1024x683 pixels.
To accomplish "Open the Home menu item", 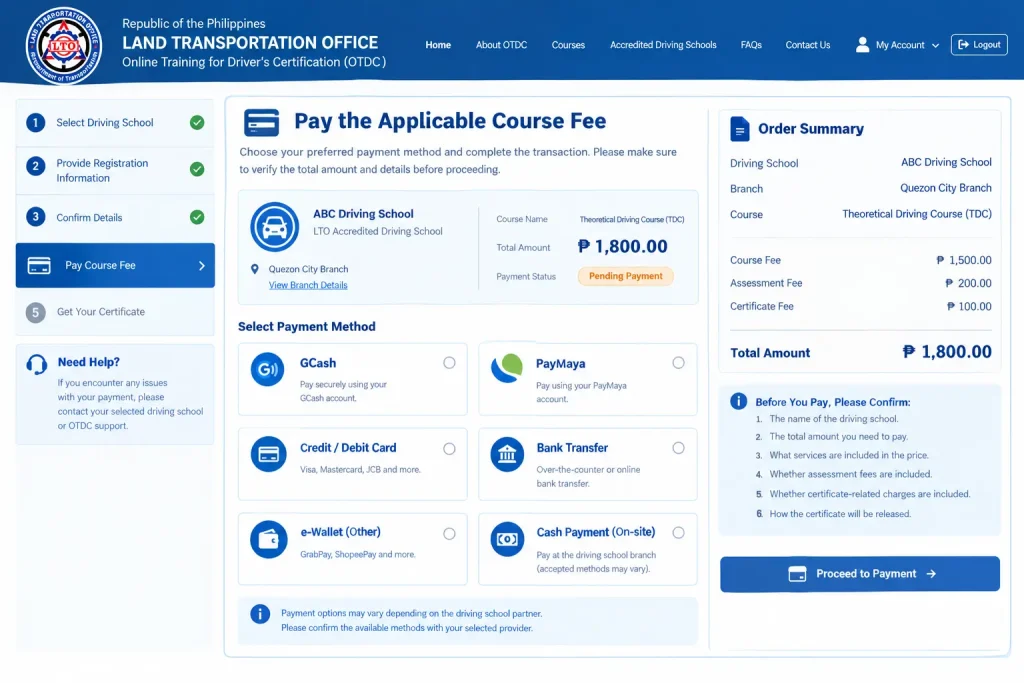I will (x=438, y=45).
